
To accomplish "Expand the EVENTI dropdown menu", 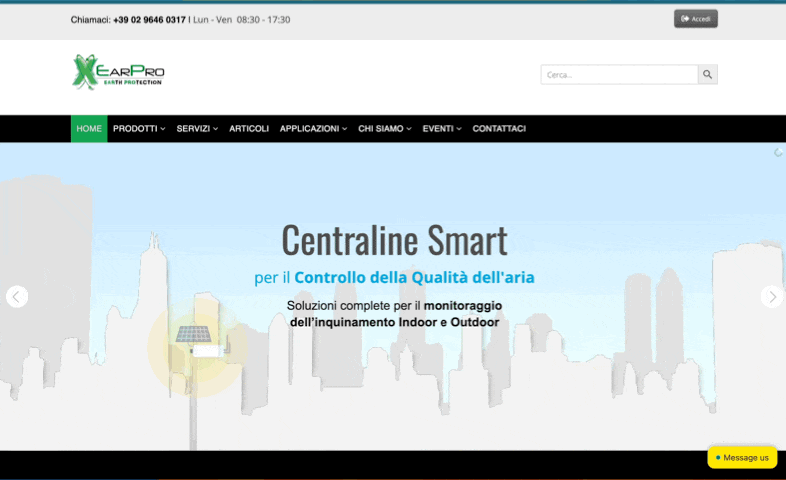I will click(442, 129).
